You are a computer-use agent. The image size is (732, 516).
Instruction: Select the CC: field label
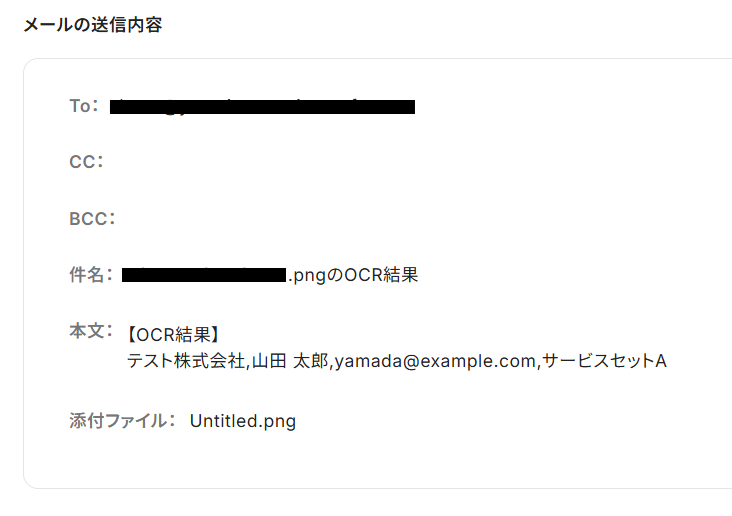click(x=86, y=162)
